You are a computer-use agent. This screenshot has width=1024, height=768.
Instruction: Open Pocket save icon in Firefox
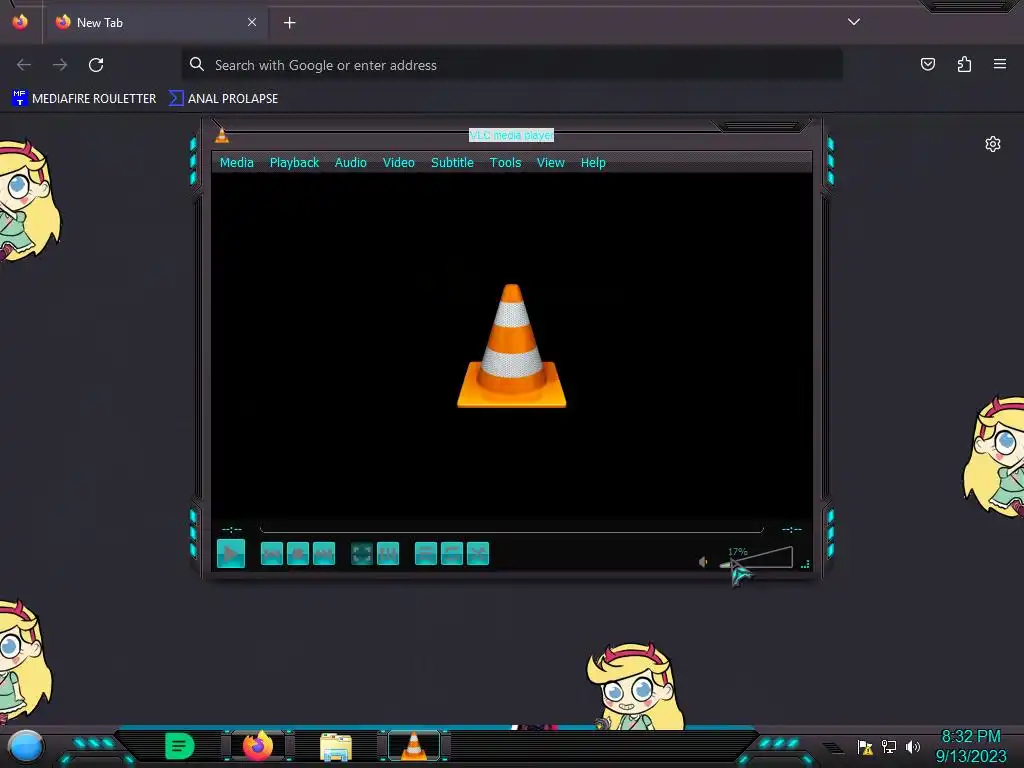[x=928, y=64]
